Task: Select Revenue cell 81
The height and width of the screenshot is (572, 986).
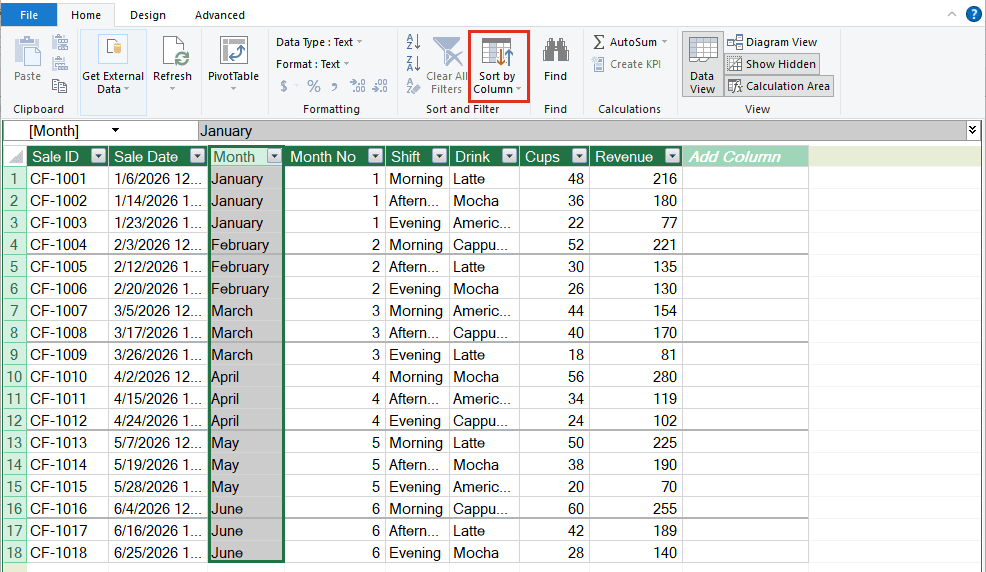Action: 636,355
